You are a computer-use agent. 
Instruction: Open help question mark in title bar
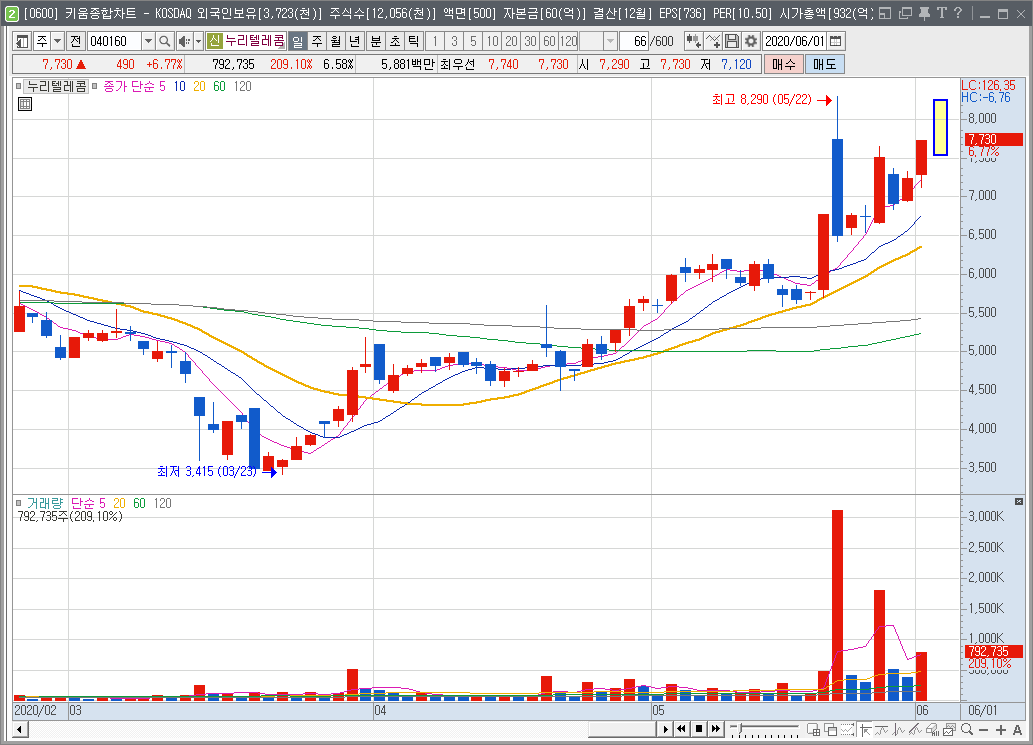pyautogui.click(x=958, y=13)
